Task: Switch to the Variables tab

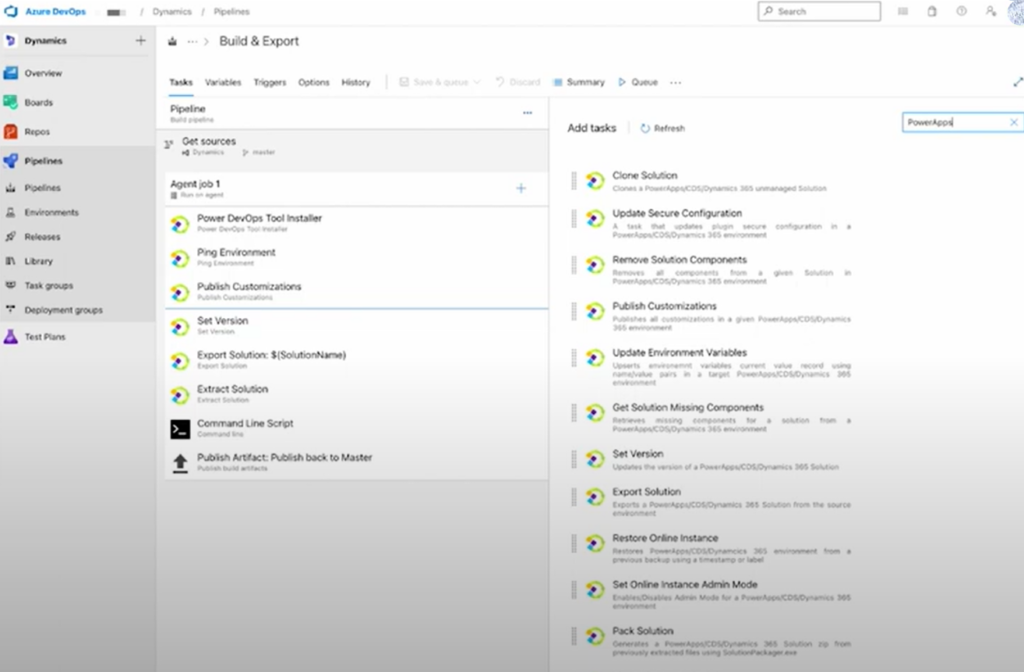Action: coord(223,82)
